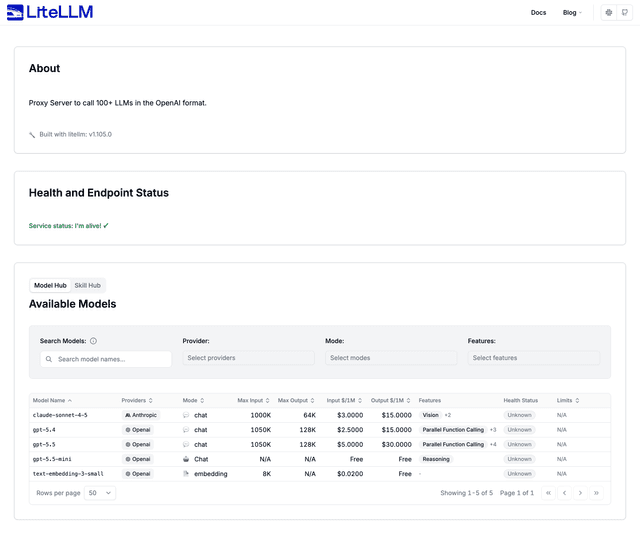Select model name gpt-5.5
This screenshot has width=640, height=541.
tap(44, 445)
